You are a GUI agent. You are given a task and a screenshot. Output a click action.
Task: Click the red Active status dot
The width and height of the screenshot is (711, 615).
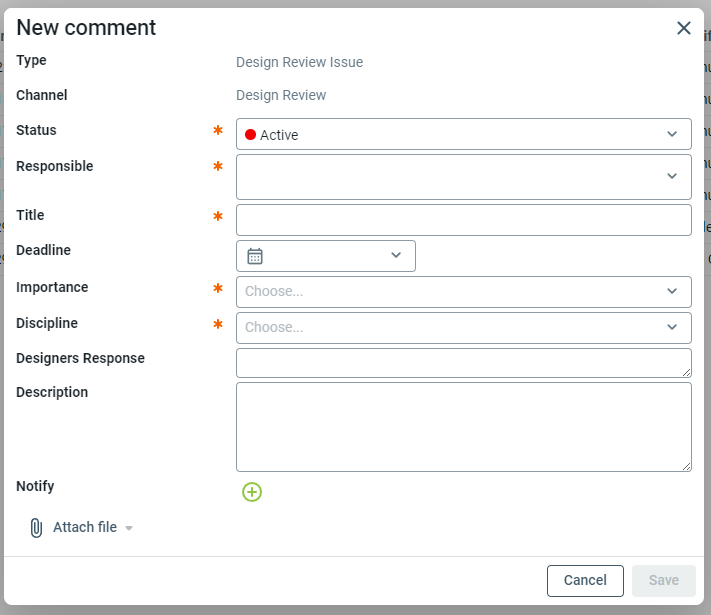tap(250, 135)
